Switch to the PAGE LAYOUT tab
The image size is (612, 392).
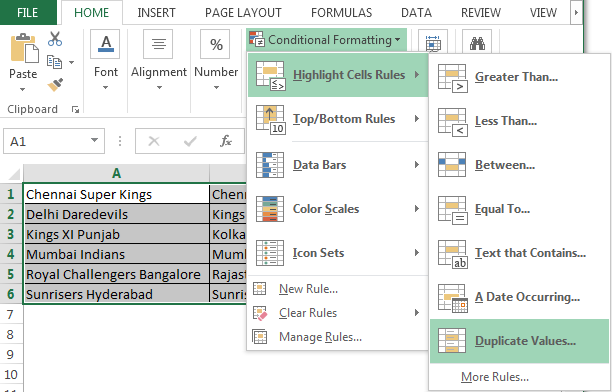coord(243,13)
